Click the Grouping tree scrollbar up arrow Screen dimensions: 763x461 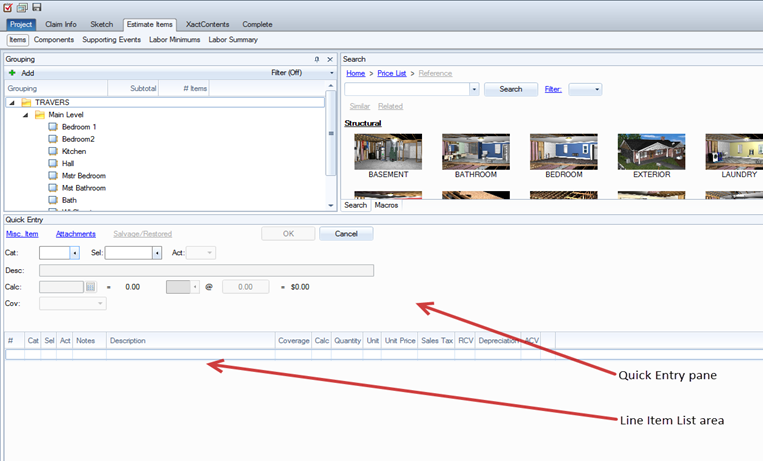tap(331, 86)
